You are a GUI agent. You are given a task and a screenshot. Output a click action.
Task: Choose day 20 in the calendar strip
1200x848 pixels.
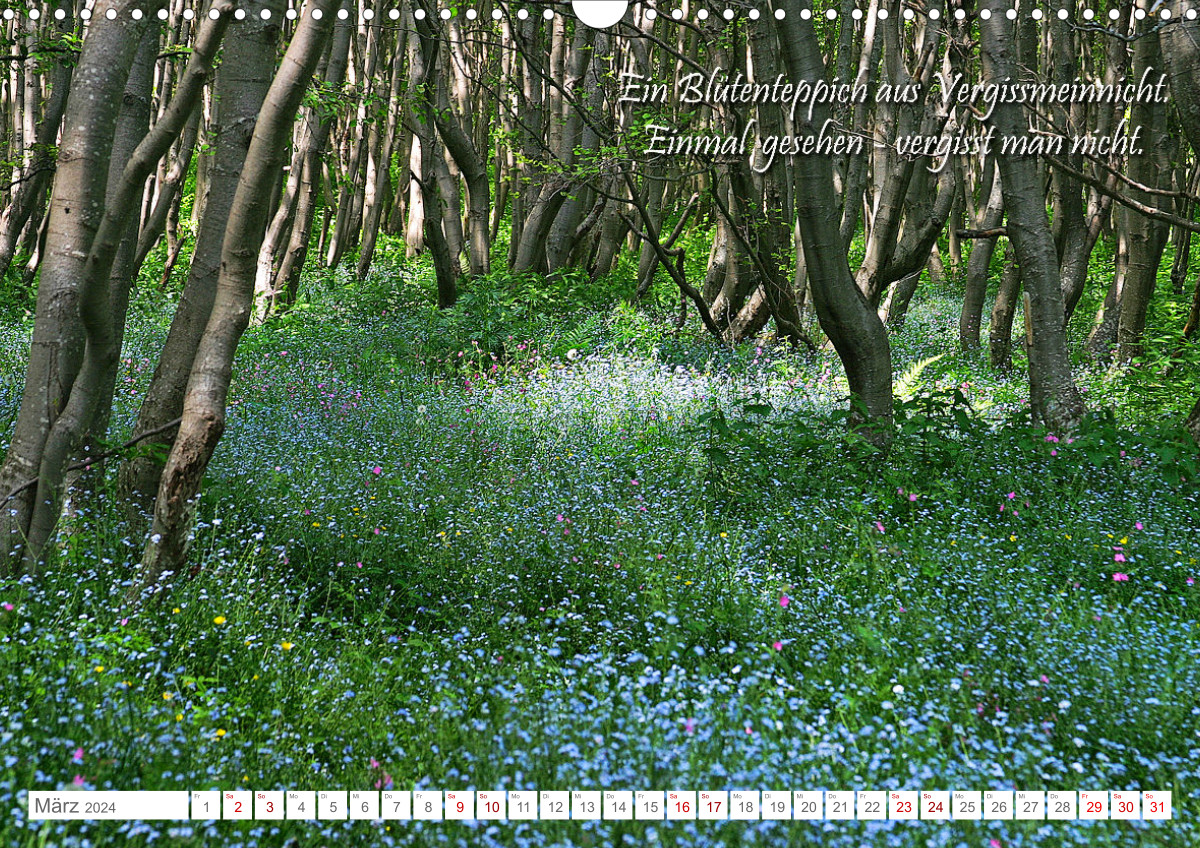point(808,805)
